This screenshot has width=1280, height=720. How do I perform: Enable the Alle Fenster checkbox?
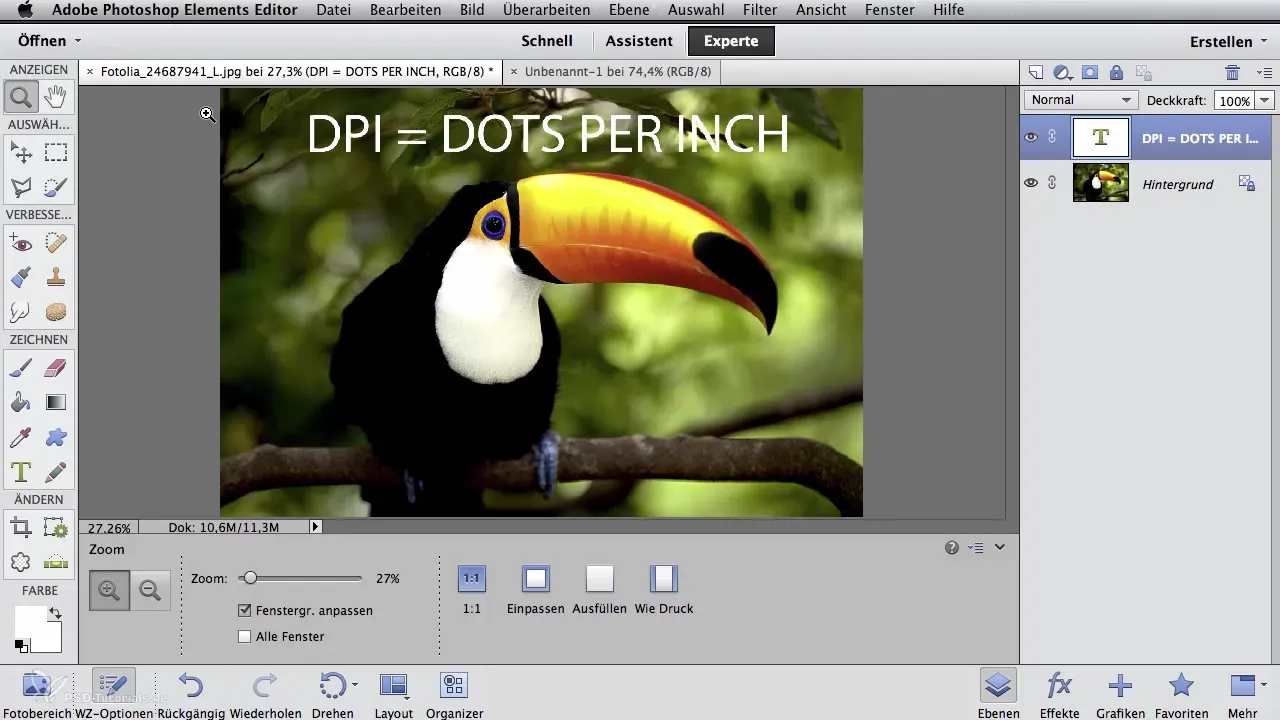(244, 636)
